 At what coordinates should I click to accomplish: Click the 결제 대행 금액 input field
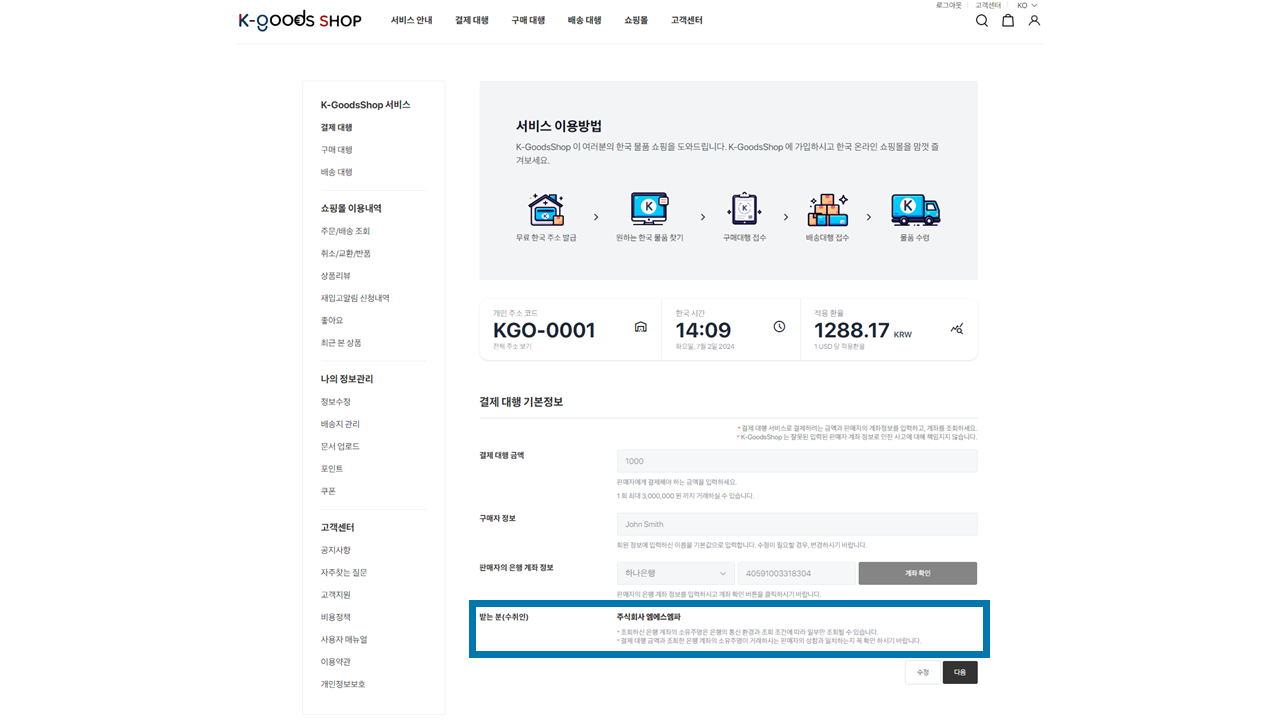click(x=796, y=461)
